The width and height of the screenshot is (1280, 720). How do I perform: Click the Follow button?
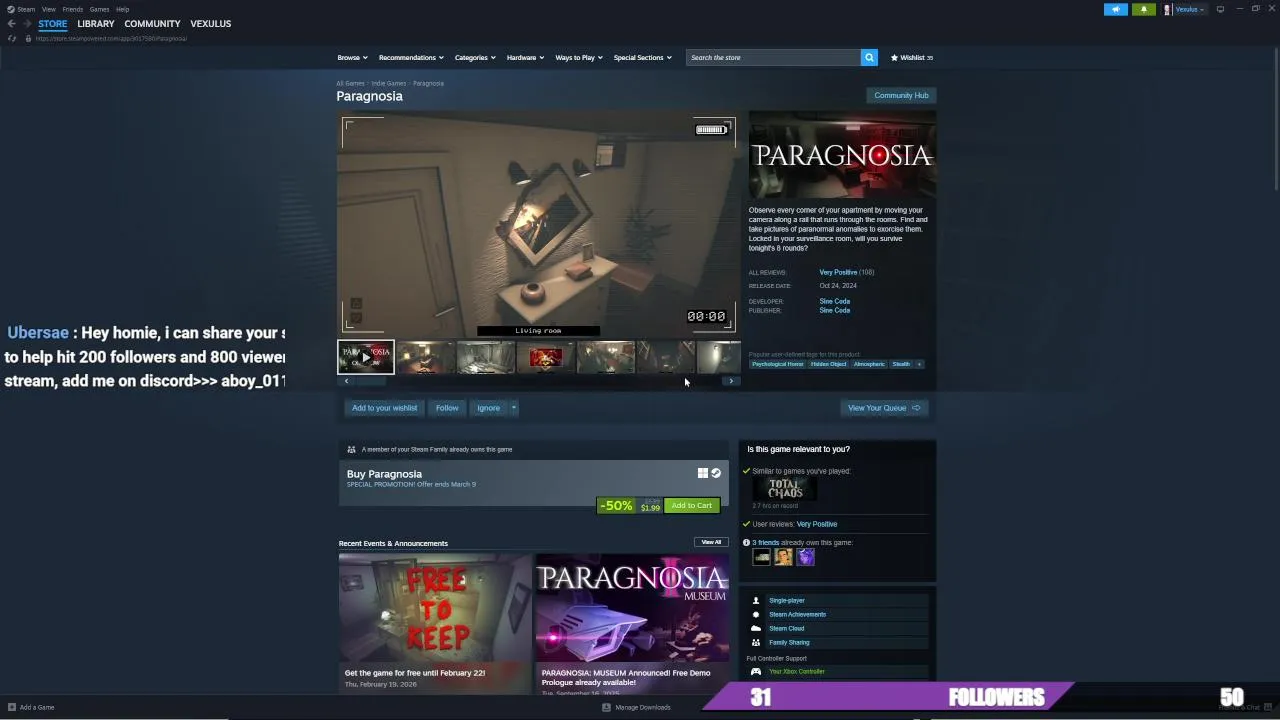[447, 408]
